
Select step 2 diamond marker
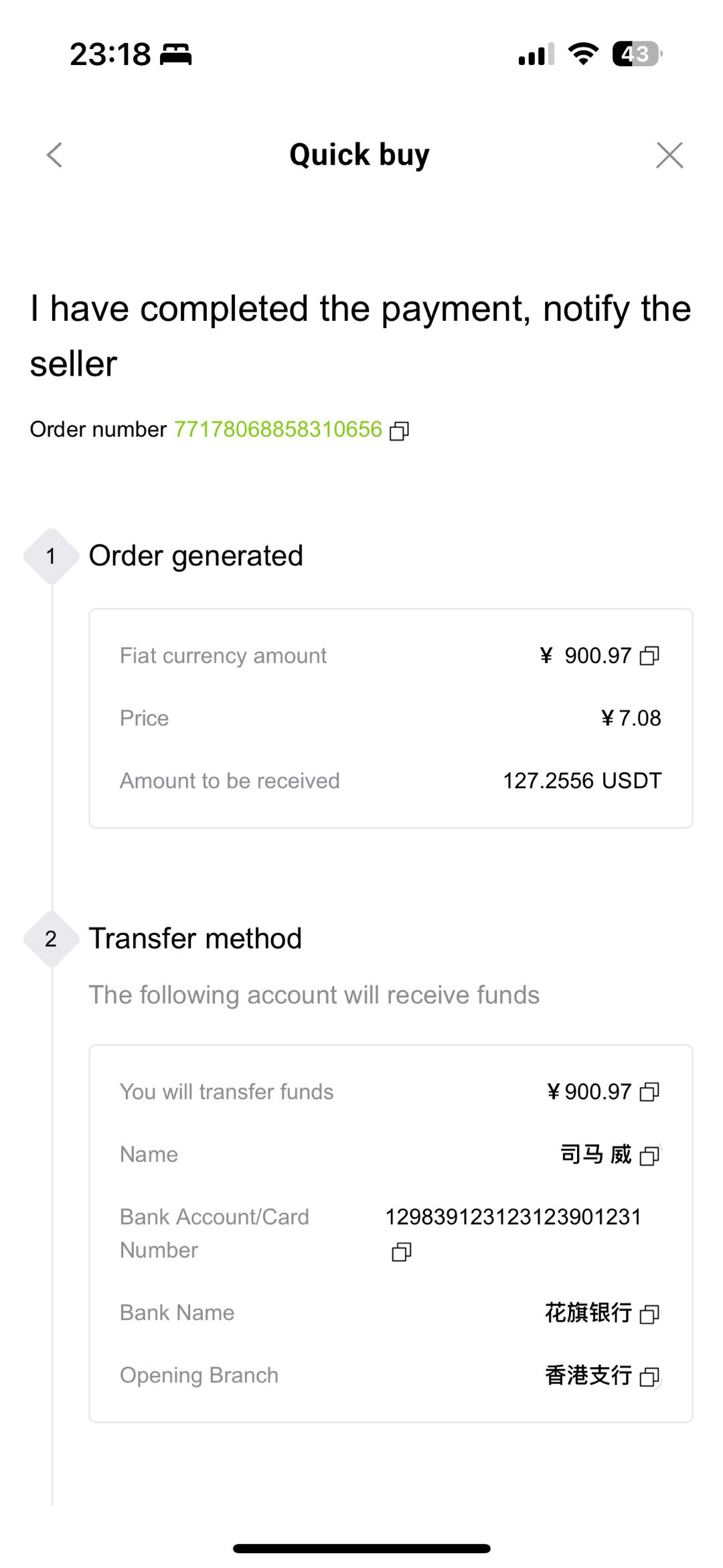(x=51, y=938)
